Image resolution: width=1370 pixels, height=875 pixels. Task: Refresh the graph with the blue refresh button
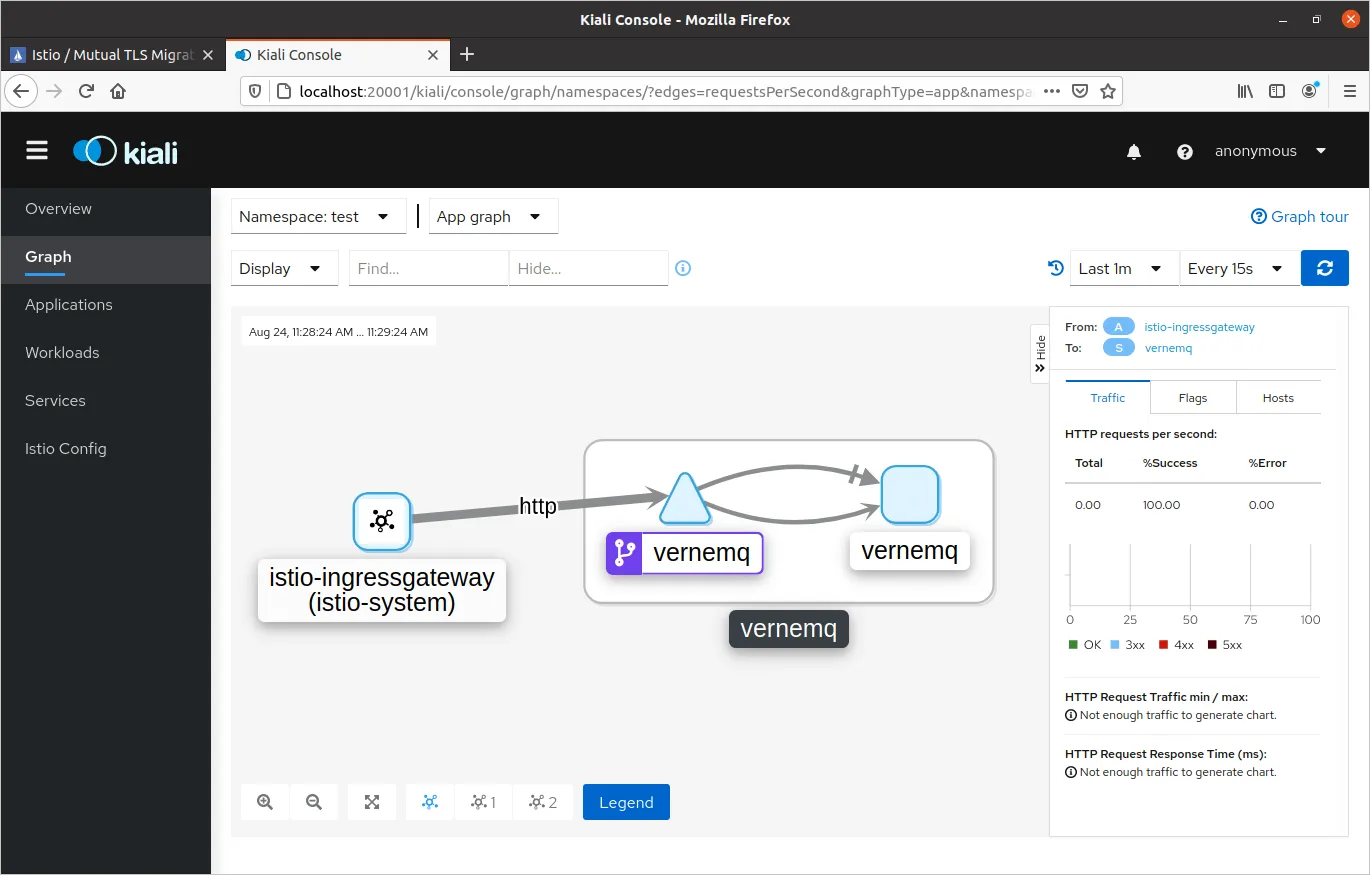tap(1325, 268)
